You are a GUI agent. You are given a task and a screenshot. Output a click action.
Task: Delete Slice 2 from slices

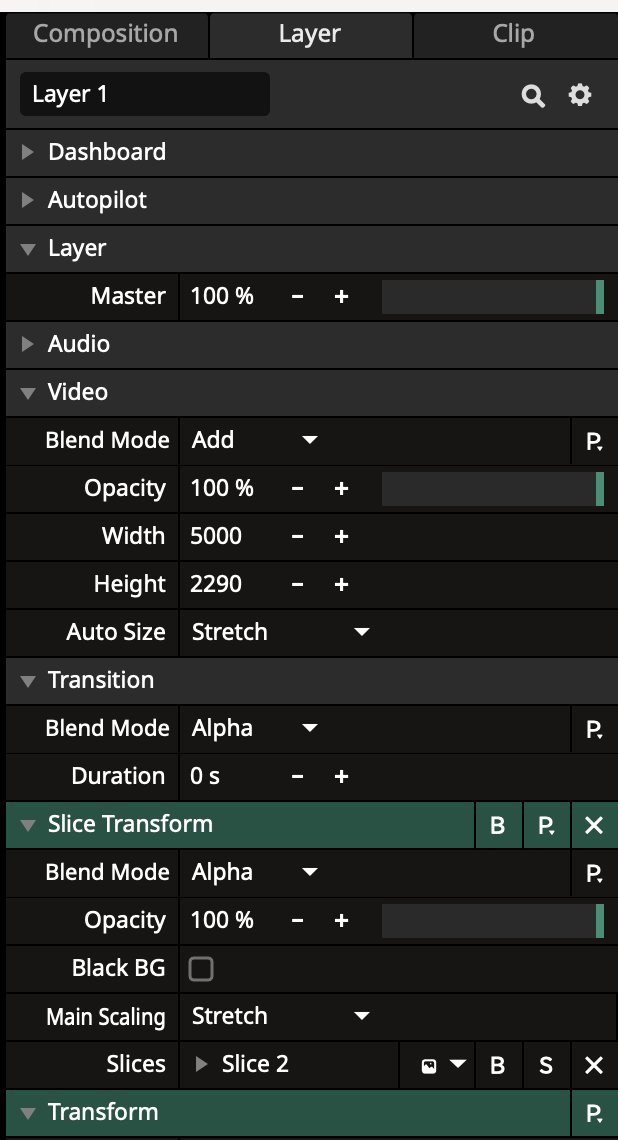click(594, 1065)
